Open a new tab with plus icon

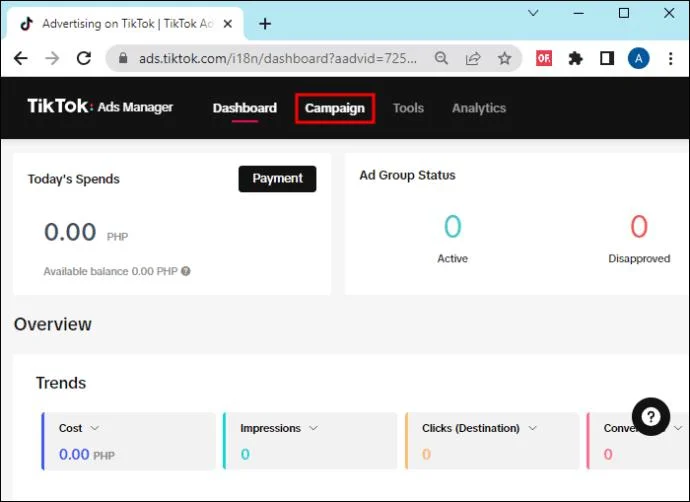265,24
